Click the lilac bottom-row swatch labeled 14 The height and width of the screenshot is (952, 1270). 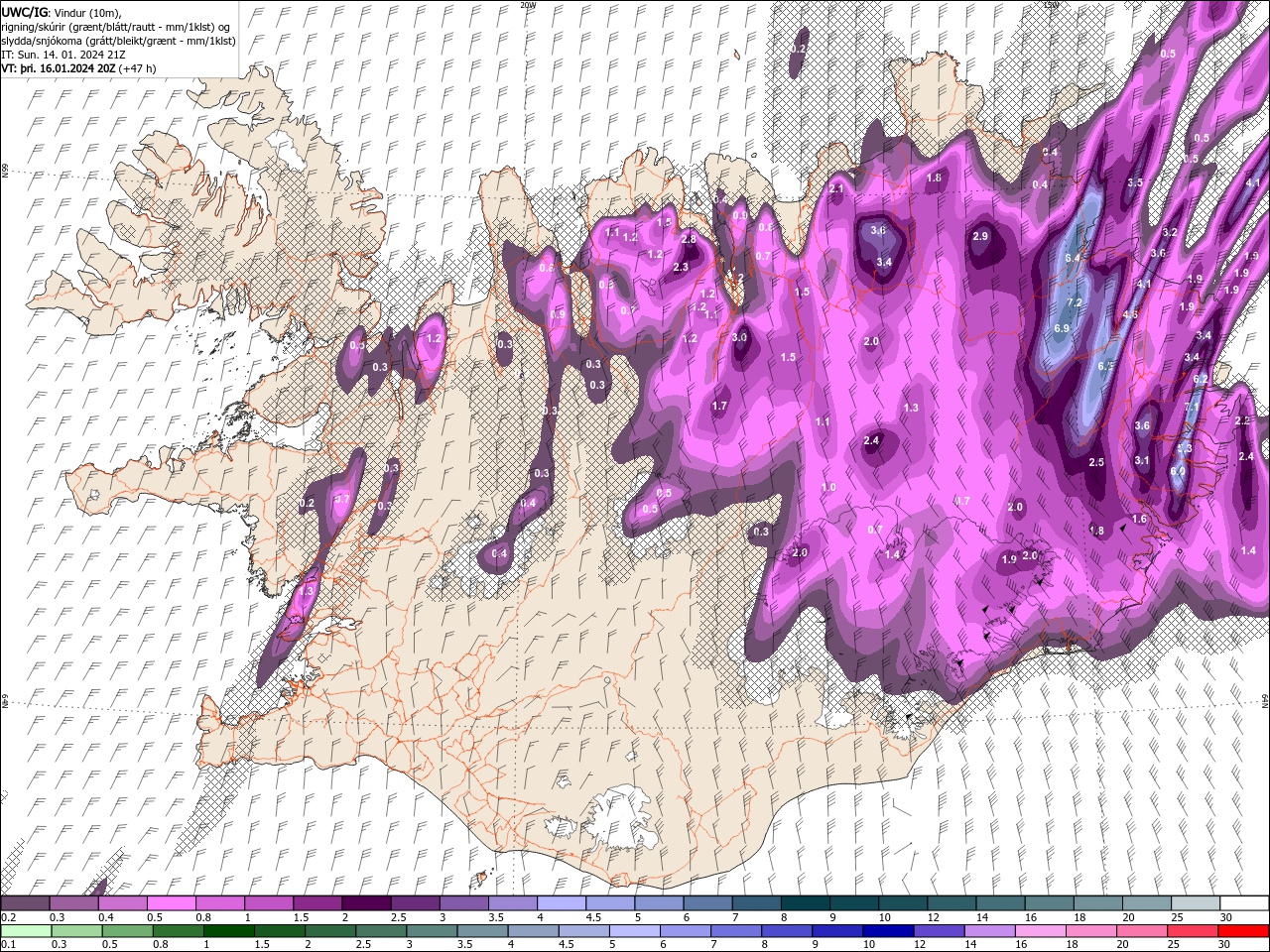(988, 931)
